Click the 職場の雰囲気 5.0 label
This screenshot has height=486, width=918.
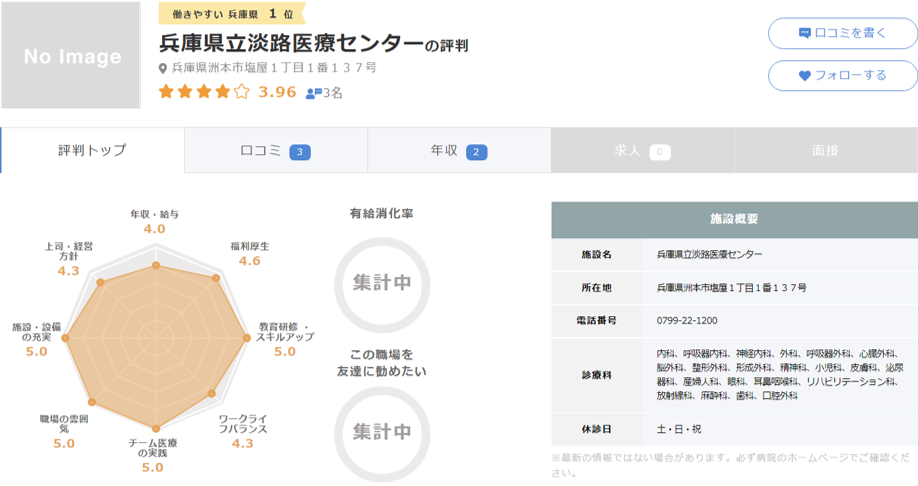pos(64,432)
